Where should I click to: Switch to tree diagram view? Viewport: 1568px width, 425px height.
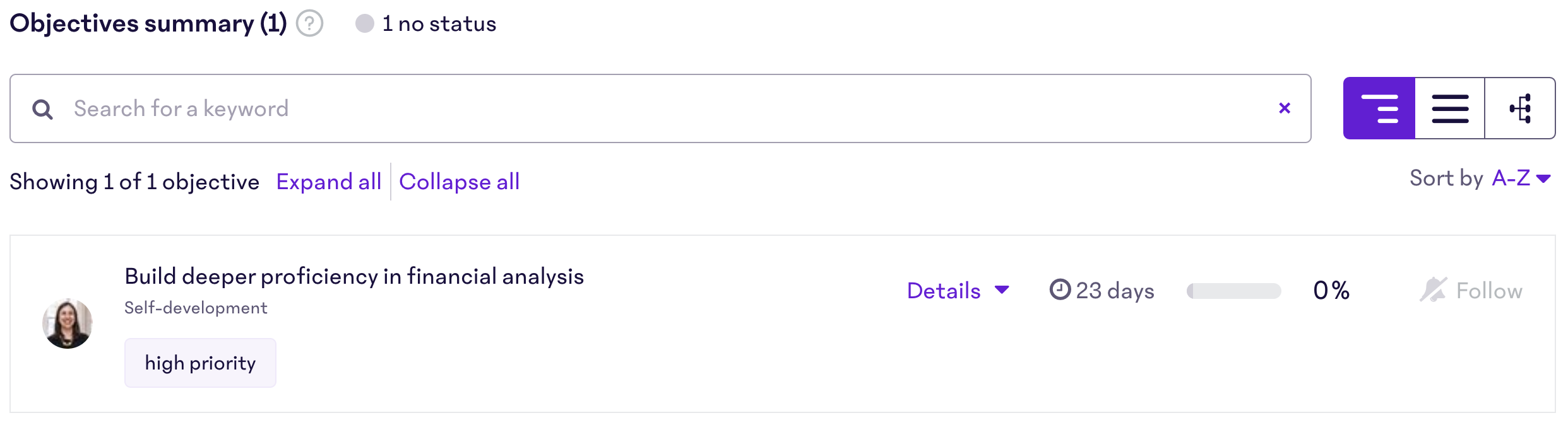1520,108
